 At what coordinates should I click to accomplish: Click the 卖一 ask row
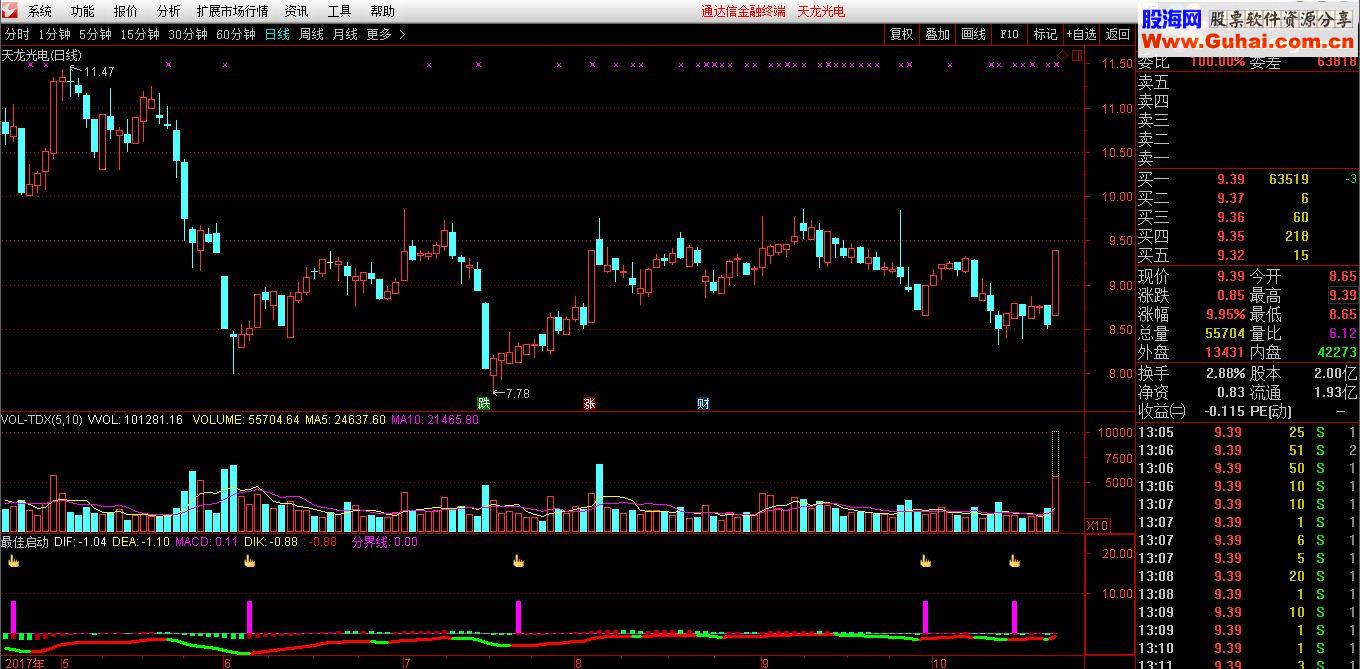[x=1247, y=158]
